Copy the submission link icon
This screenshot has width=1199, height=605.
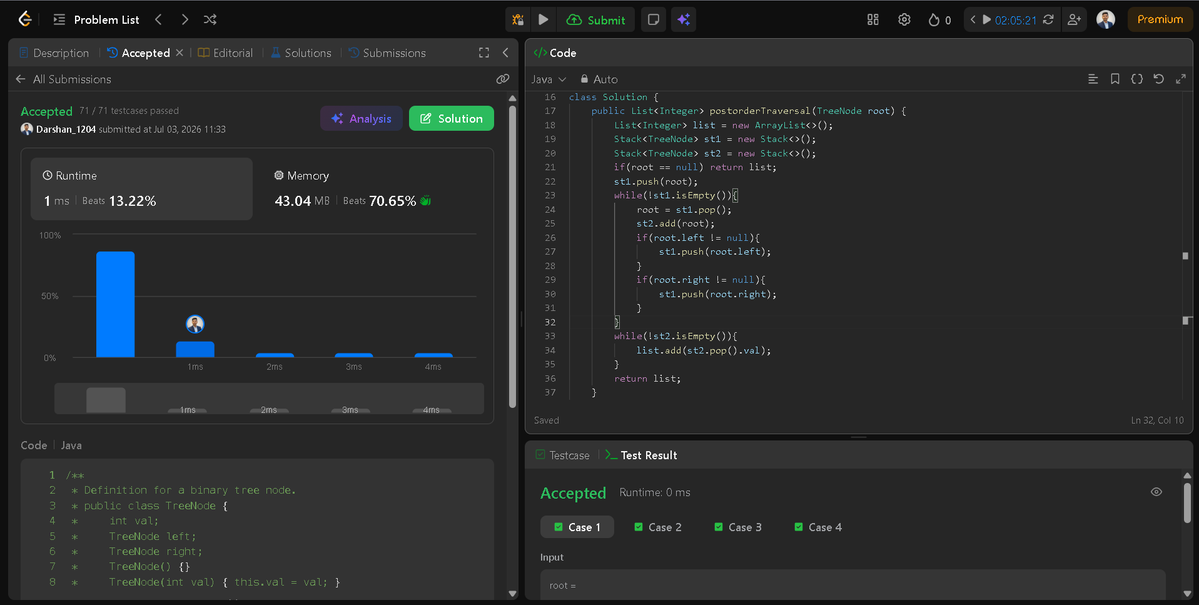point(502,79)
